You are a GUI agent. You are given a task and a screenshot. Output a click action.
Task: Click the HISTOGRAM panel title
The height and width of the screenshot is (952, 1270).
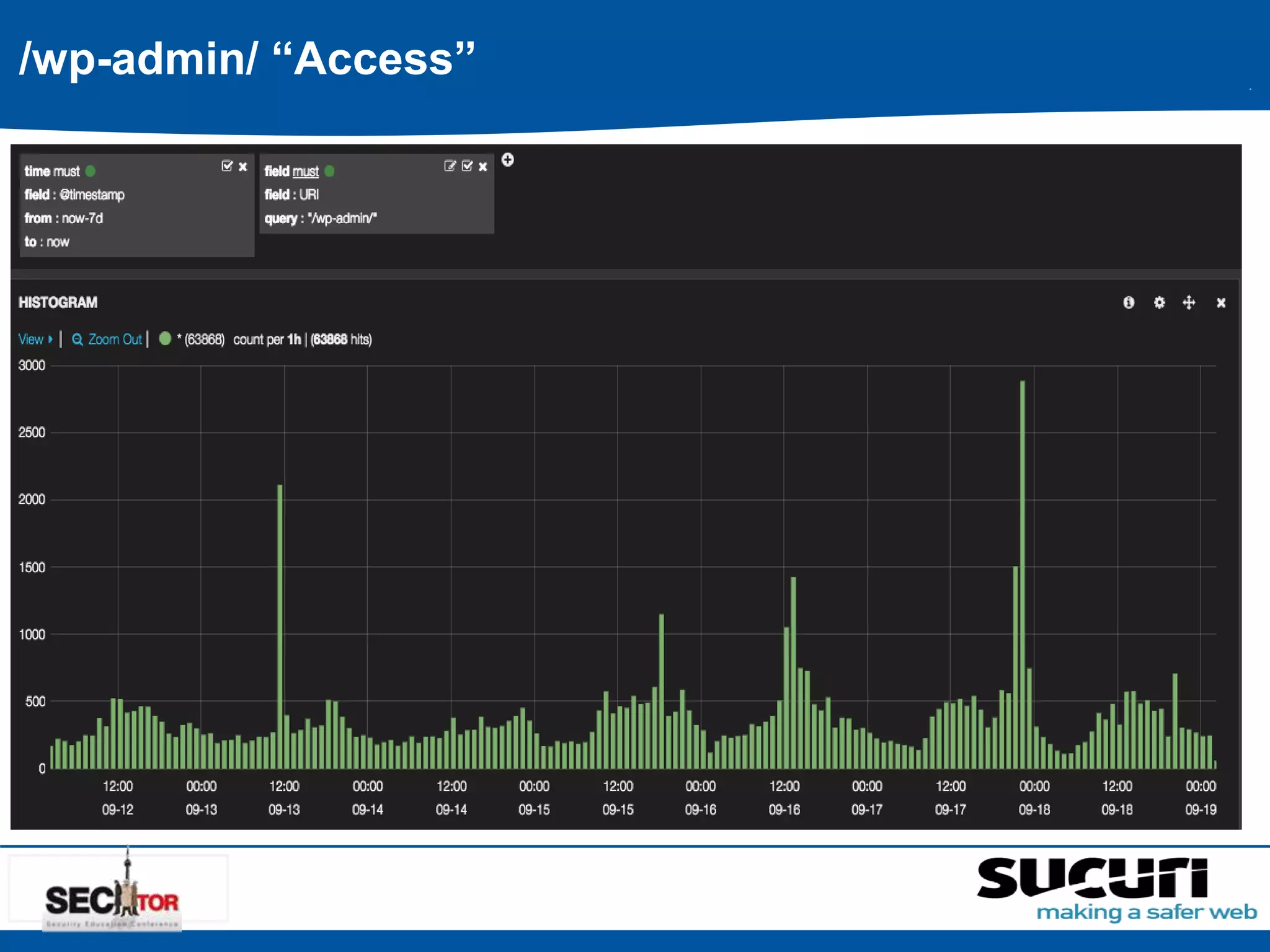click(x=58, y=302)
